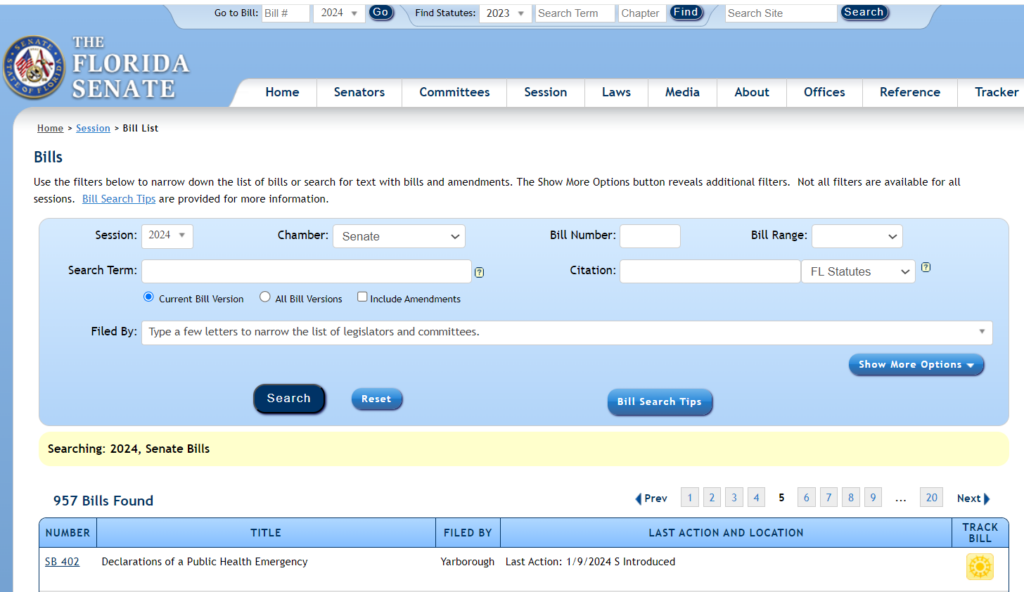Check the Include Amendments checkbox
Viewport: 1024px width, 592px height.
pos(362,297)
